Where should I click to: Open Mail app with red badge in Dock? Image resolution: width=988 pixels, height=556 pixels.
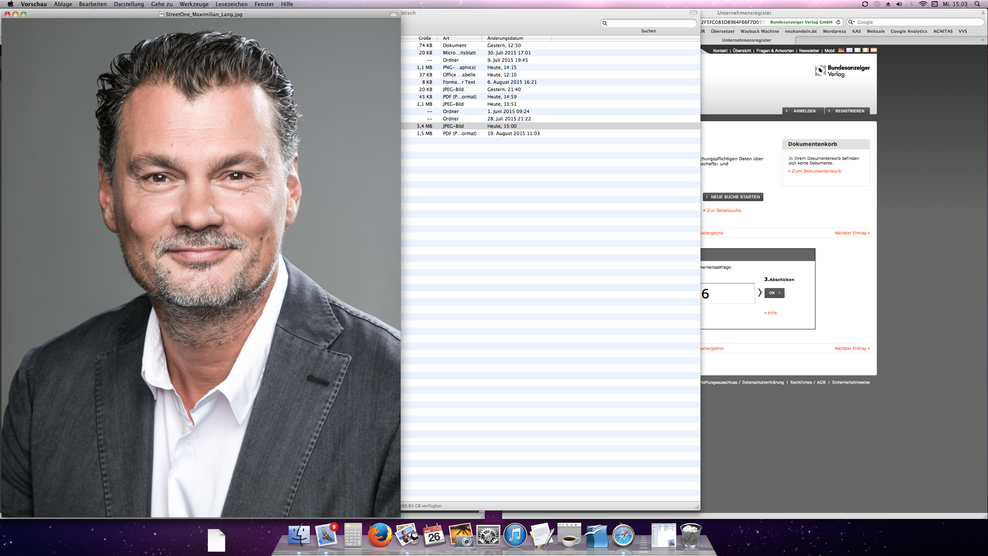click(326, 535)
